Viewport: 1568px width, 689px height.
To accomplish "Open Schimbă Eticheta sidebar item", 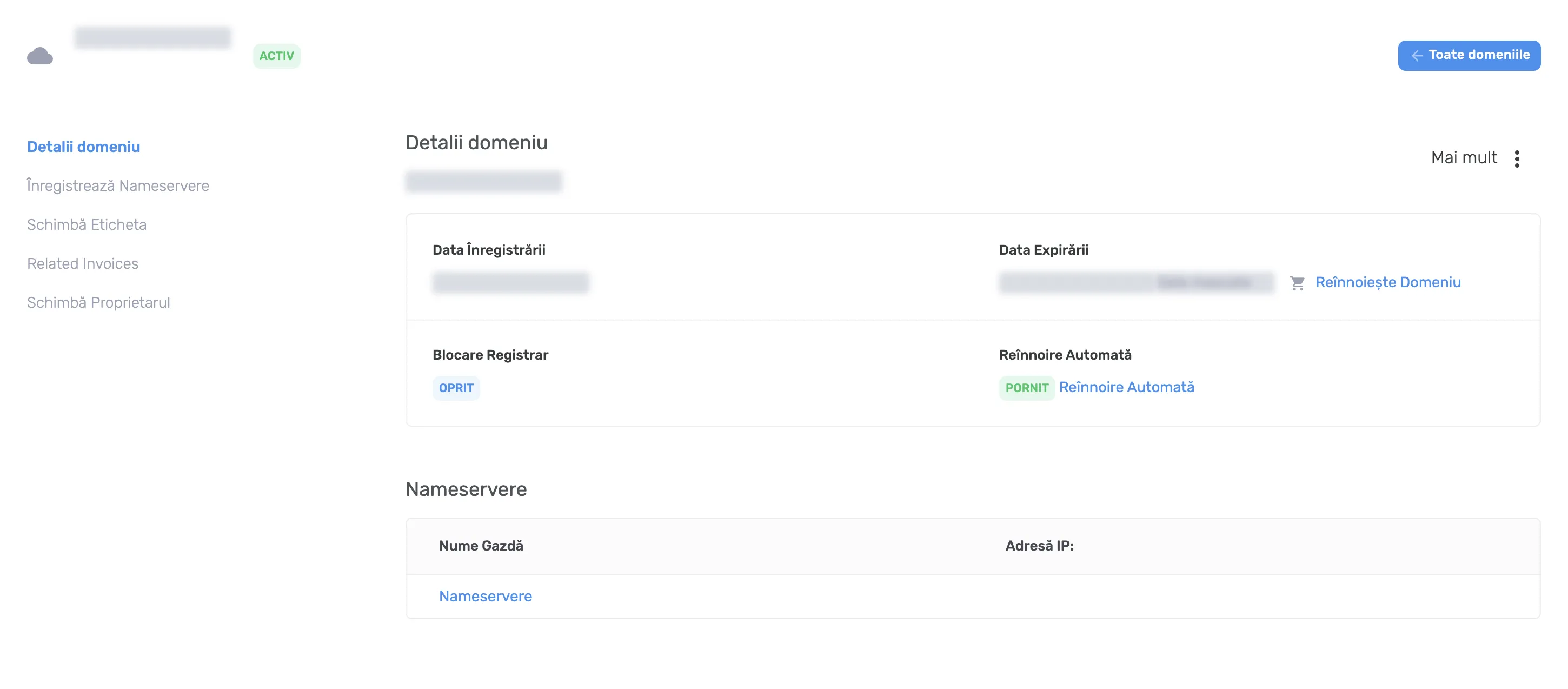I will pos(87,224).
